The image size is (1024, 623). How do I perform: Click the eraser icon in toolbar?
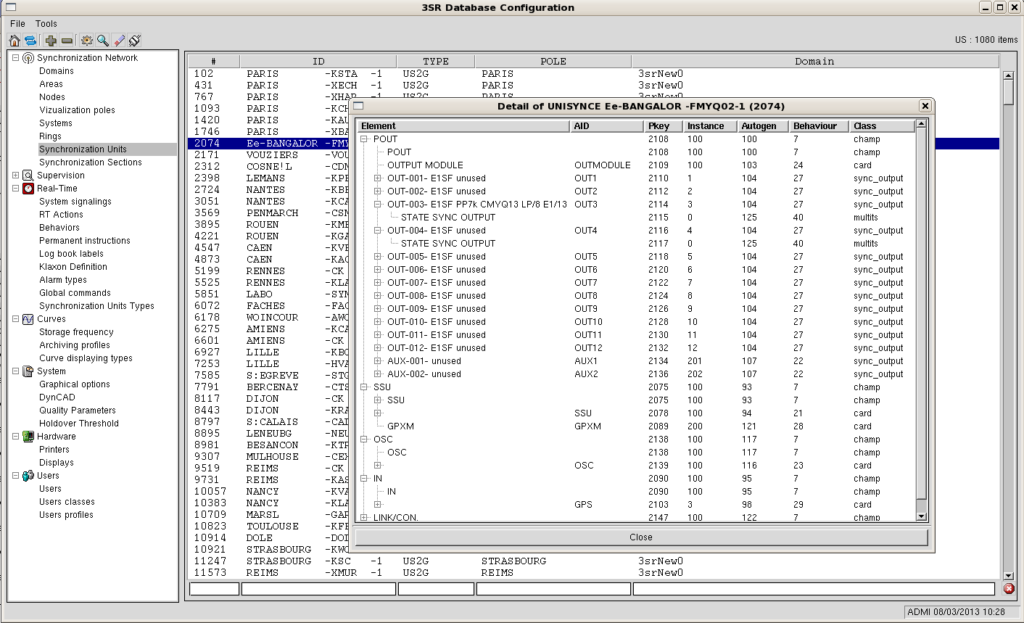point(119,40)
